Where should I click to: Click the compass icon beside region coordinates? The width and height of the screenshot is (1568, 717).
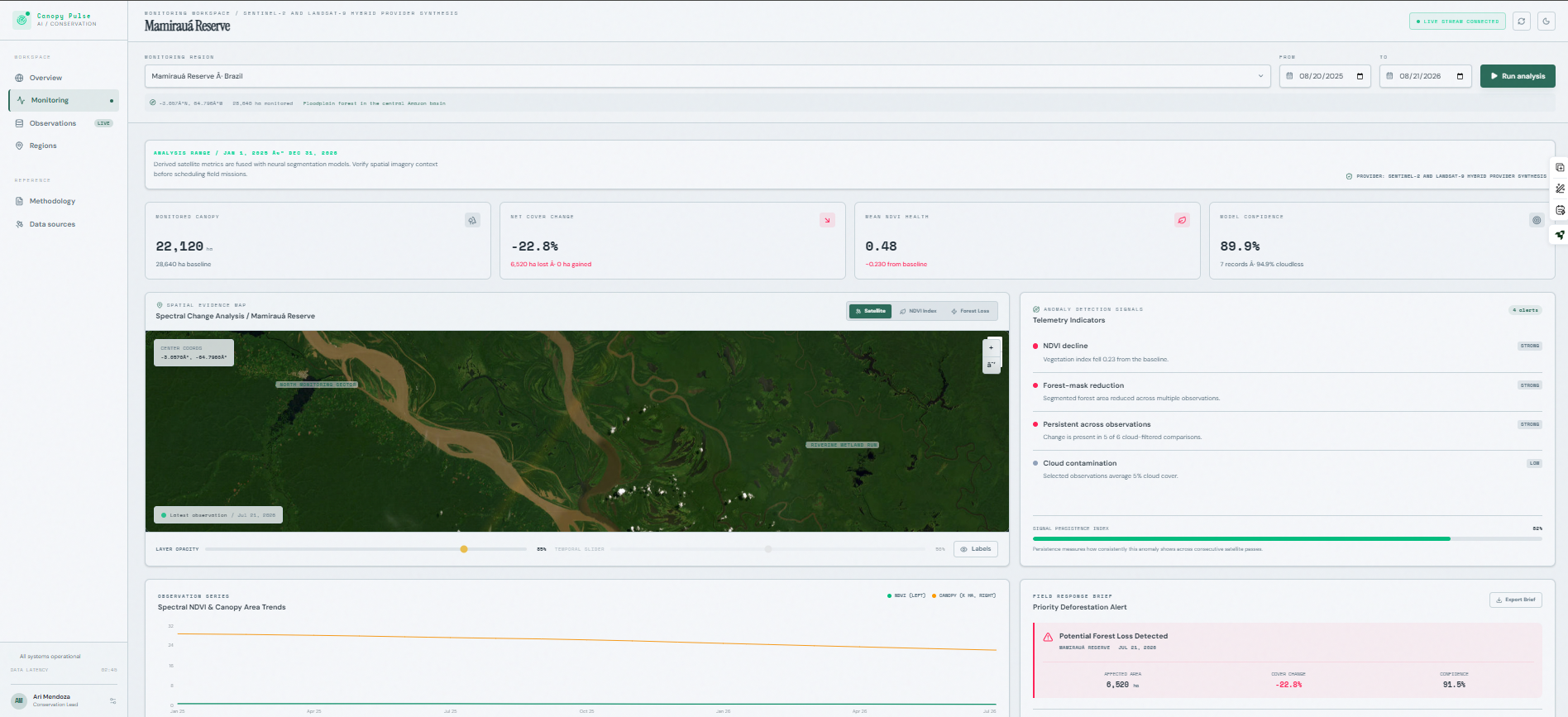[x=153, y=103]
